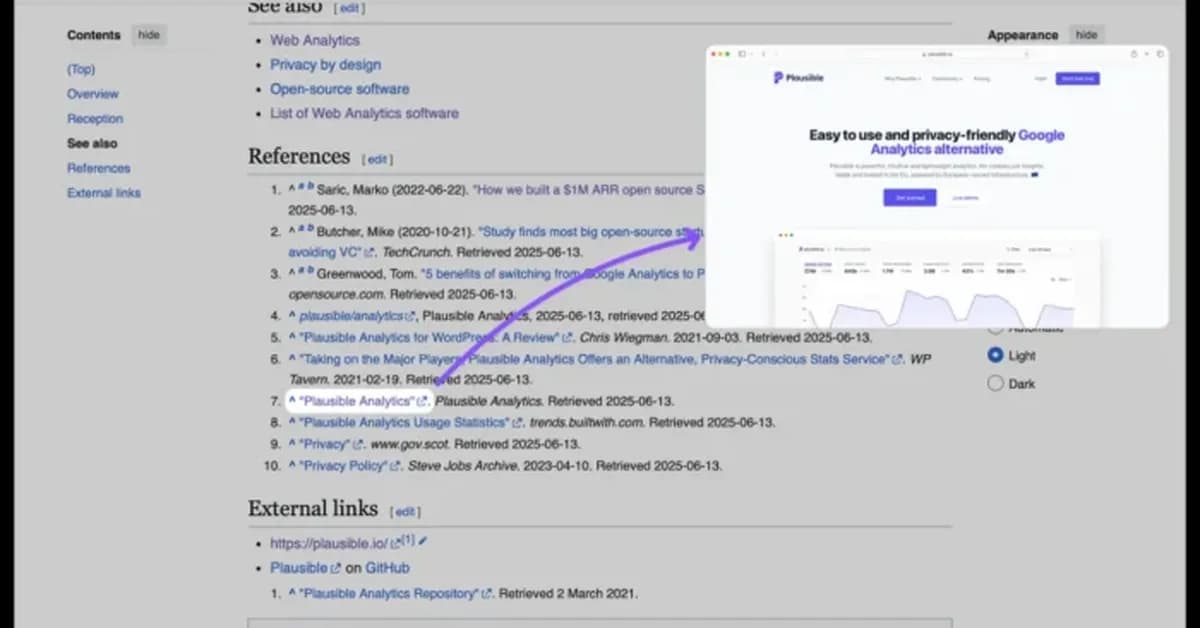
Task: Open the Safari sidebar icon
Action: point(742,53)
